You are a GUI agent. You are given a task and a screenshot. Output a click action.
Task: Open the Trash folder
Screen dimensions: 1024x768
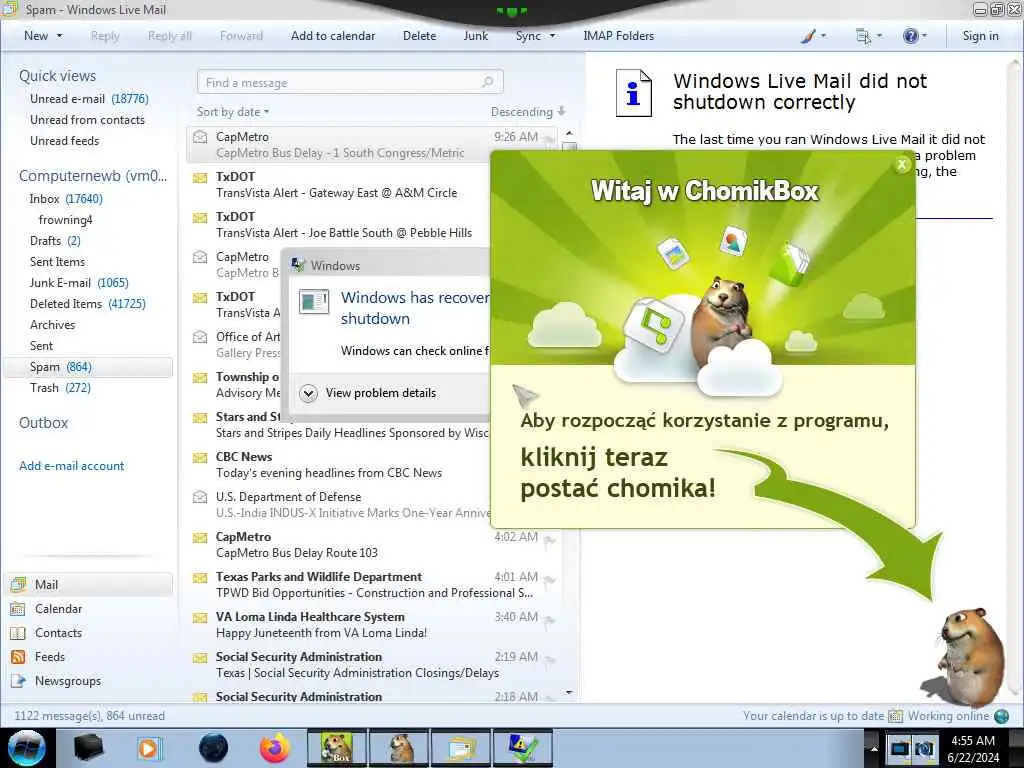pyautogui.click(x=60, y=387)
